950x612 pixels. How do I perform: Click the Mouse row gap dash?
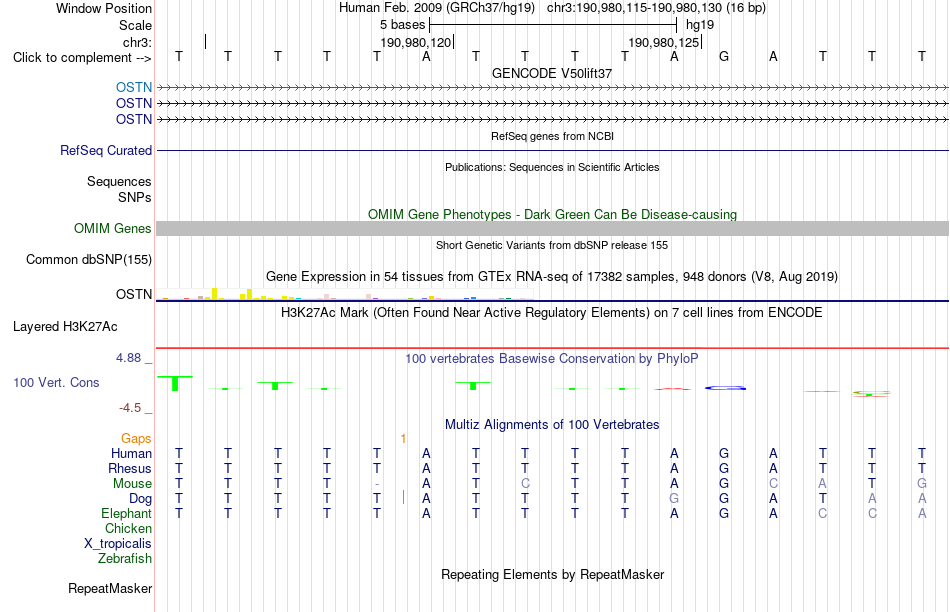tap(377, 484)
